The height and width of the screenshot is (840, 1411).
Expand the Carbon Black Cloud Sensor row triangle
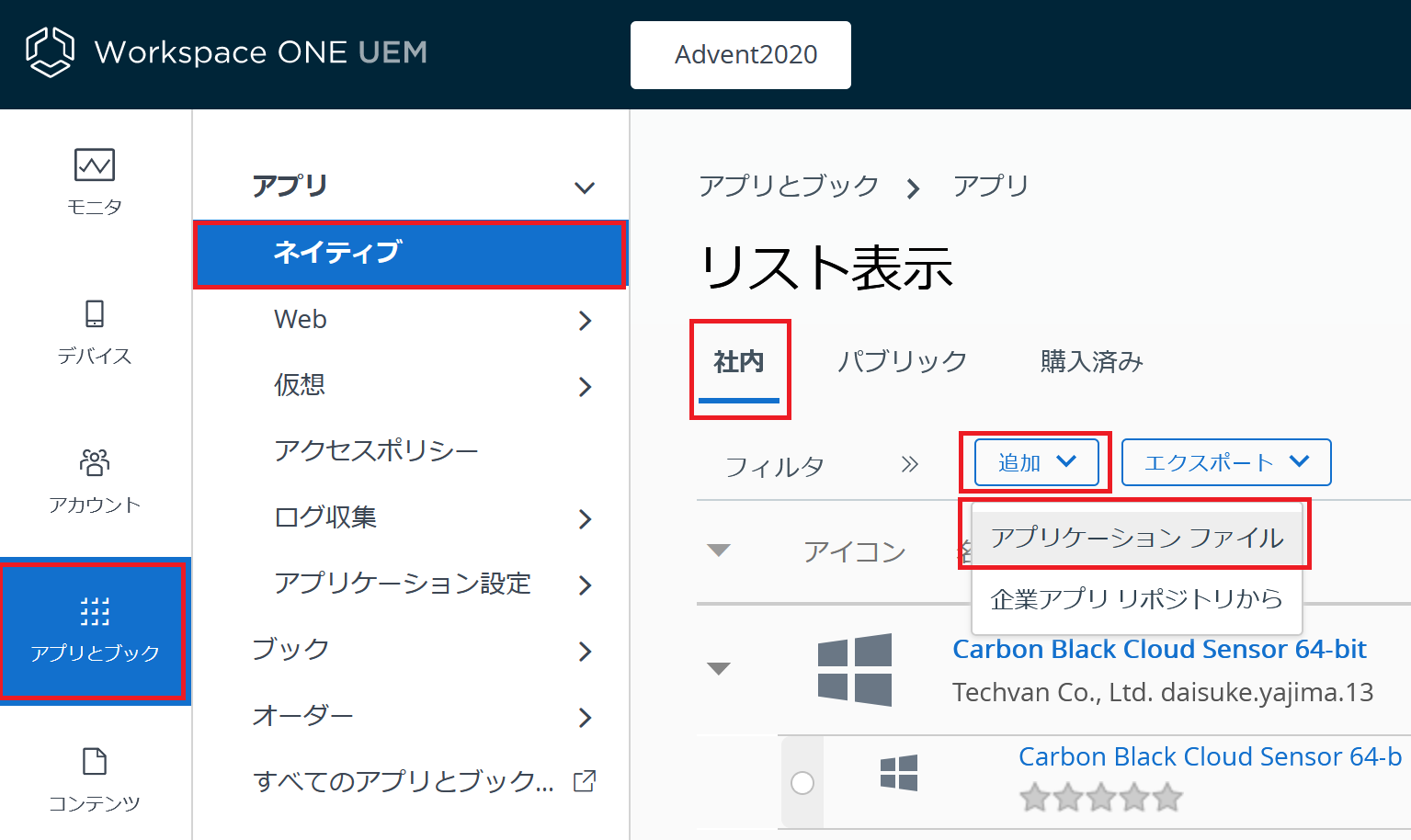coord(719,669)
